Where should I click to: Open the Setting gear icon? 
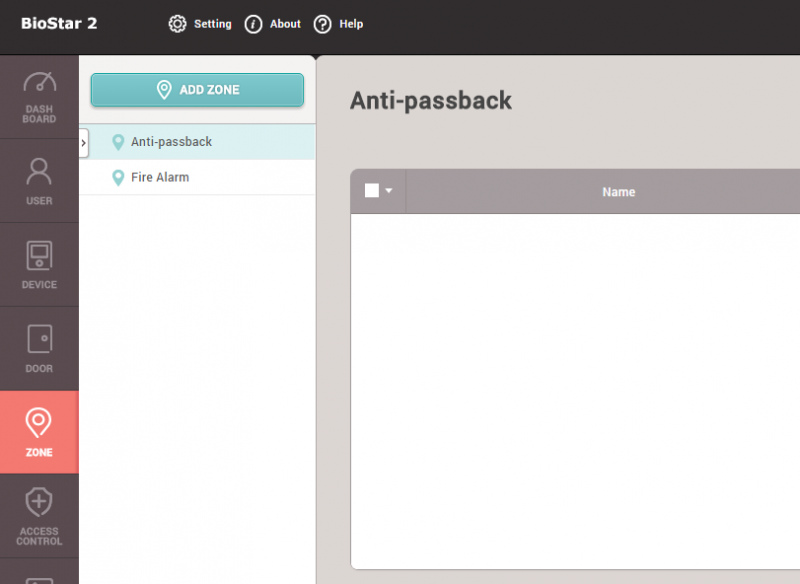[178, 24]
